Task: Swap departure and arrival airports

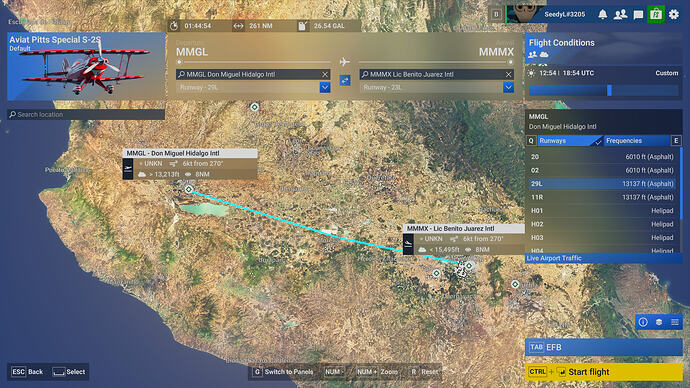Action: pos(345,81)
